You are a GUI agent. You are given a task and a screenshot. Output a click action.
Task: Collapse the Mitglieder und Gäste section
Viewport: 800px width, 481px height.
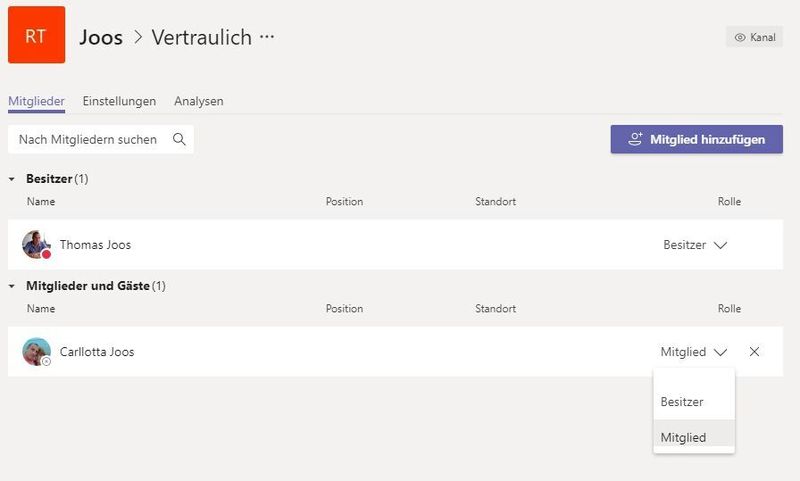point(12,286)
